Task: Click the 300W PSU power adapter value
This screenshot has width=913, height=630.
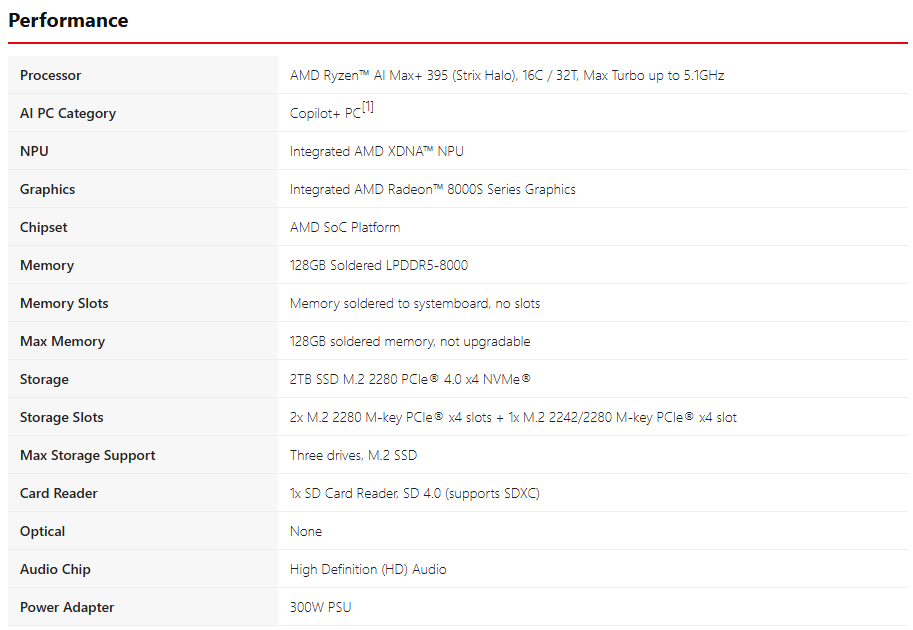Action: click(x=320, y=607)
